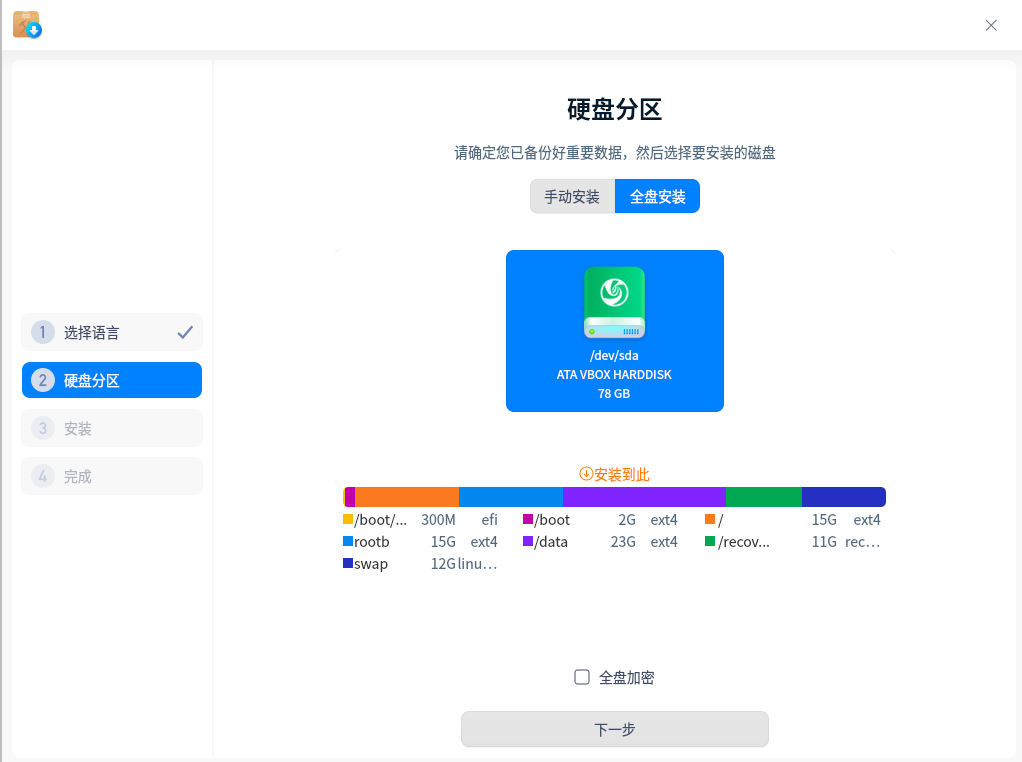Click the 12G size value
The height and width of the screenshot is (762, 1022).
click(x=443, y=564)
